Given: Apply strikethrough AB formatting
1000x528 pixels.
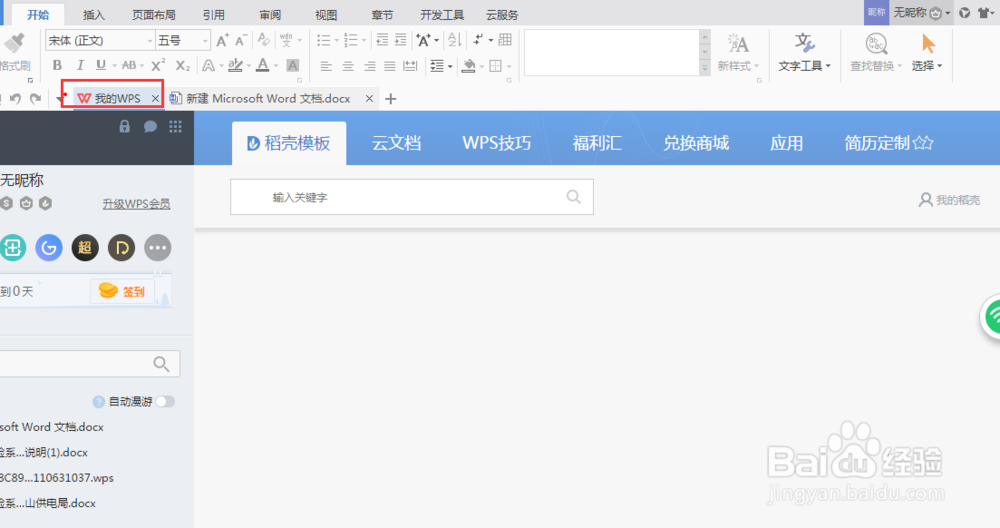Looking at the screenshot, I should (129, 65).
